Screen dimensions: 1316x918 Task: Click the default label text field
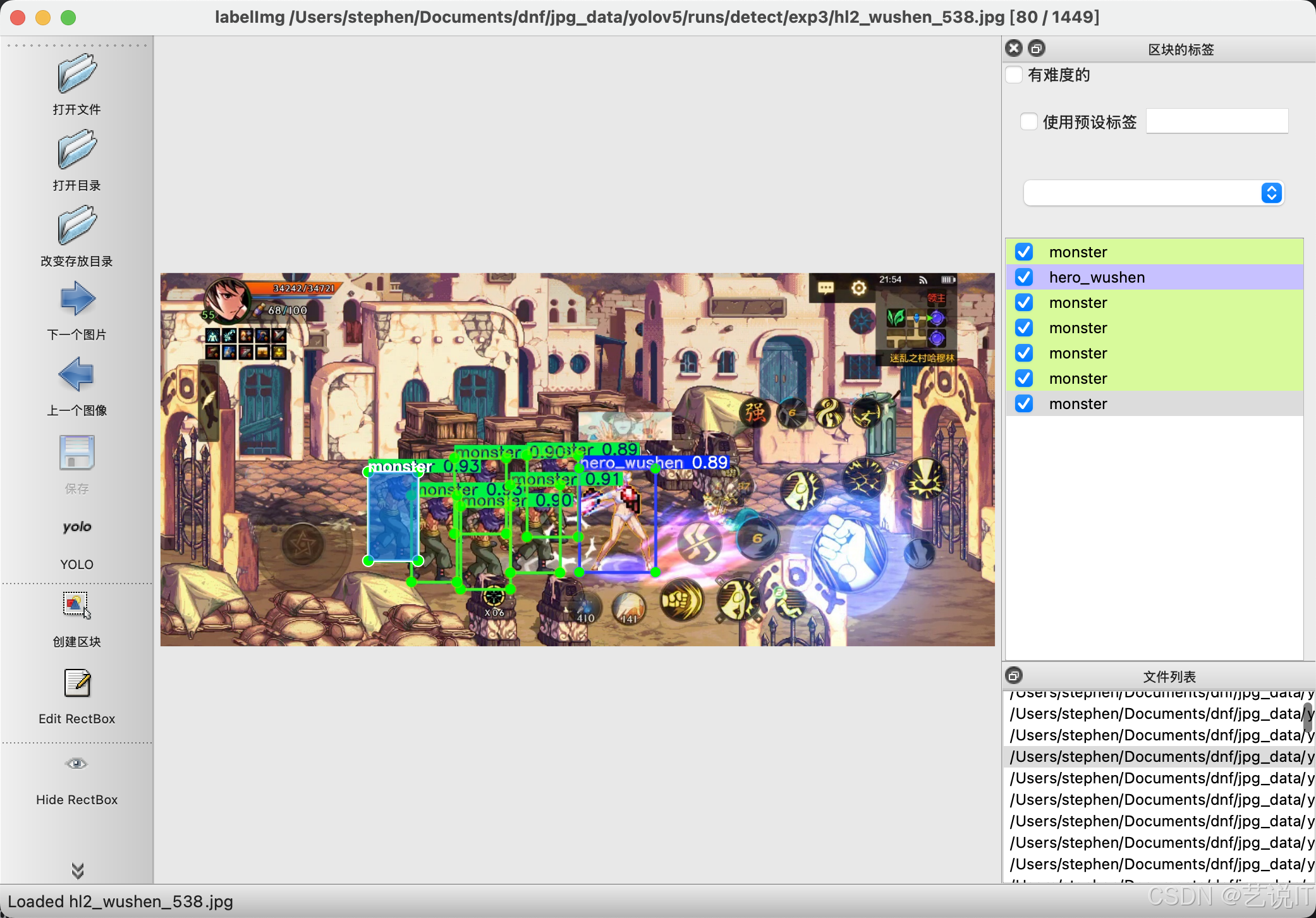[1217, 121]
